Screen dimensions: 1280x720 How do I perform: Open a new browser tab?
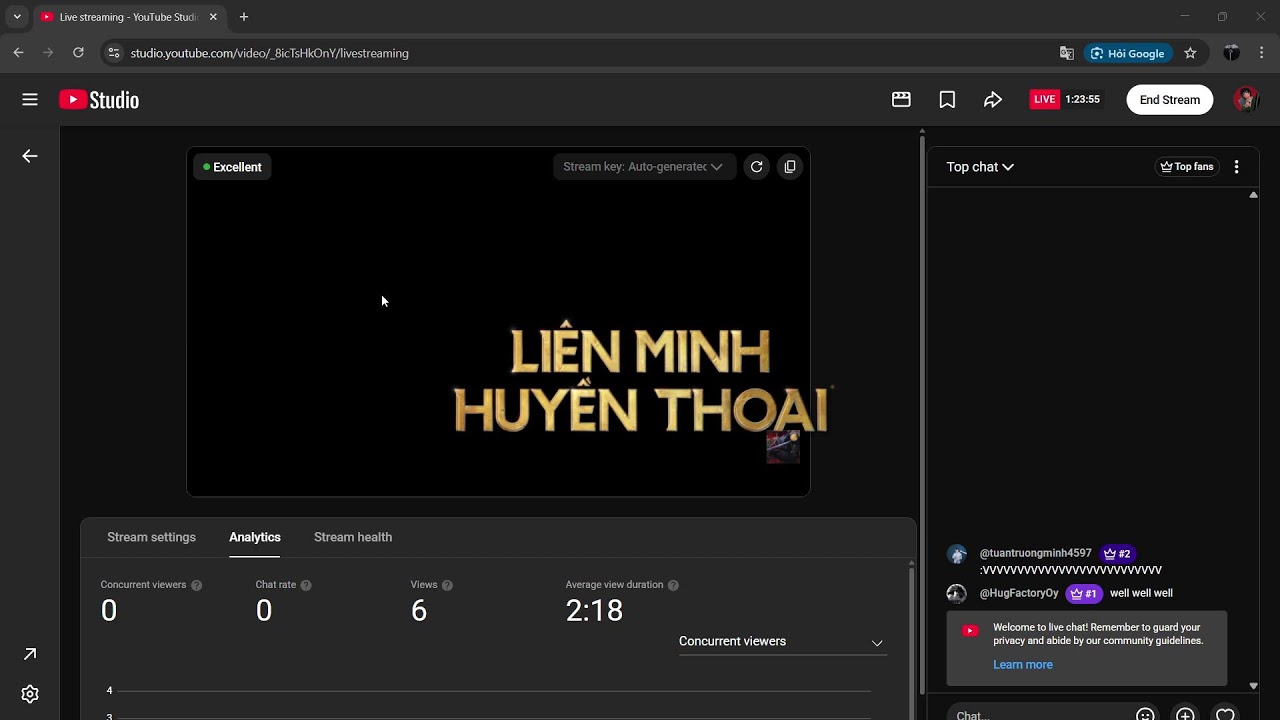pos(243,17)
